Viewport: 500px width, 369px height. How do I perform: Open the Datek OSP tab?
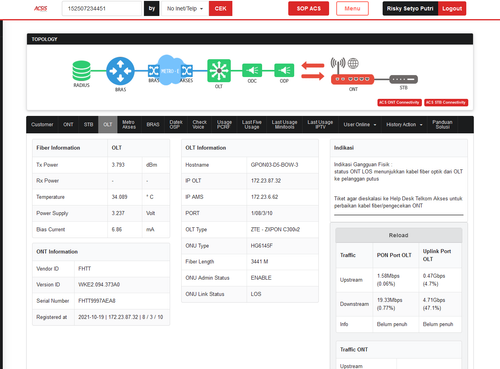(176, 125)
